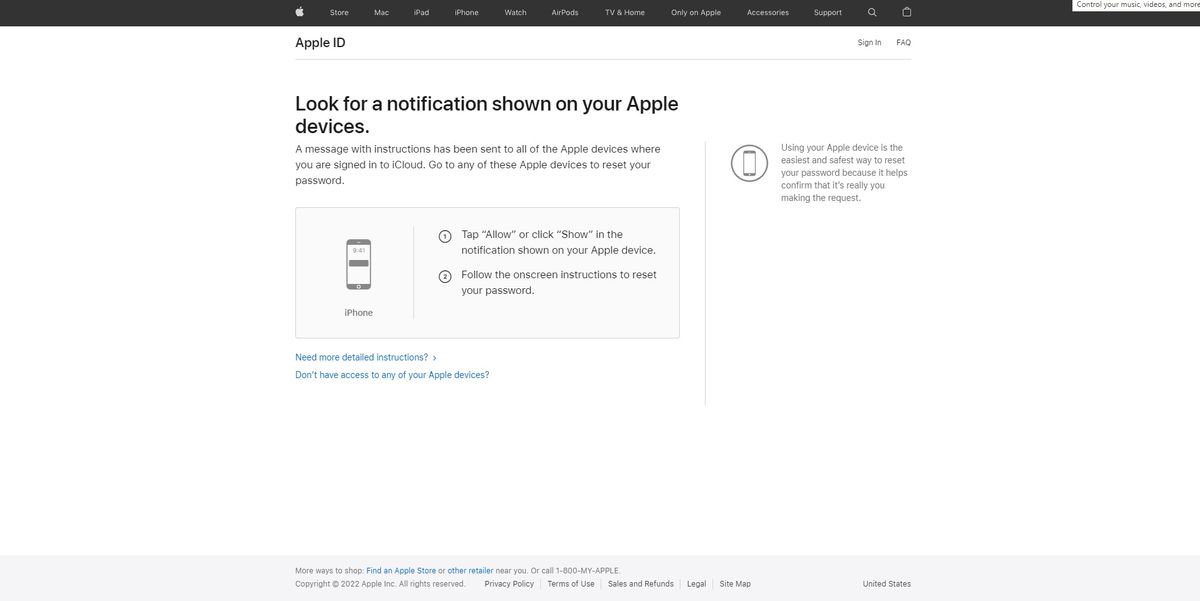The height and width of the screenshot is (601, 1200).
Task: Open the search icon in the navigation bar
Action: (x=871, y=11)
